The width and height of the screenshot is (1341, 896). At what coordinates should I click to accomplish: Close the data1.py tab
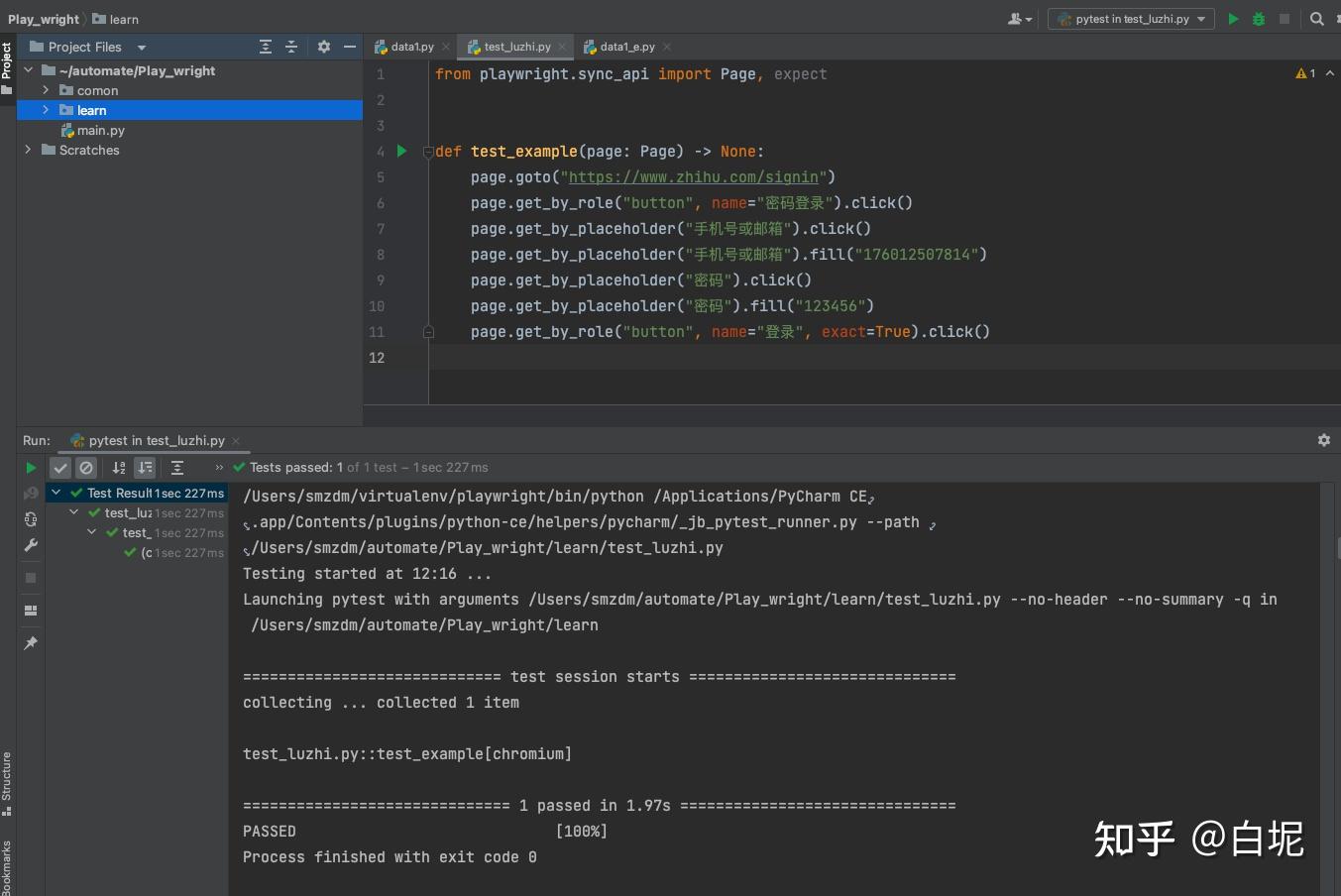pyautogui.click(x=446, y=47)
